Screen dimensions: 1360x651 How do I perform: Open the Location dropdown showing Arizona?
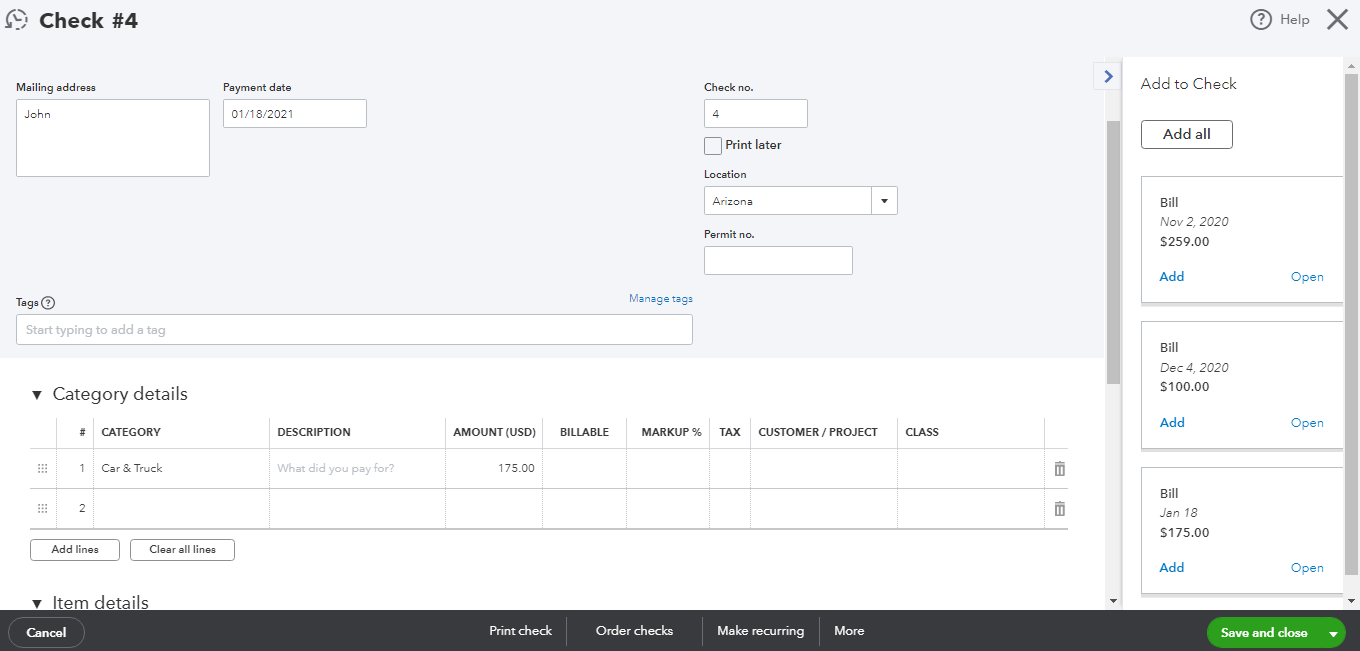pyautogui.click(x=884, y=201)
